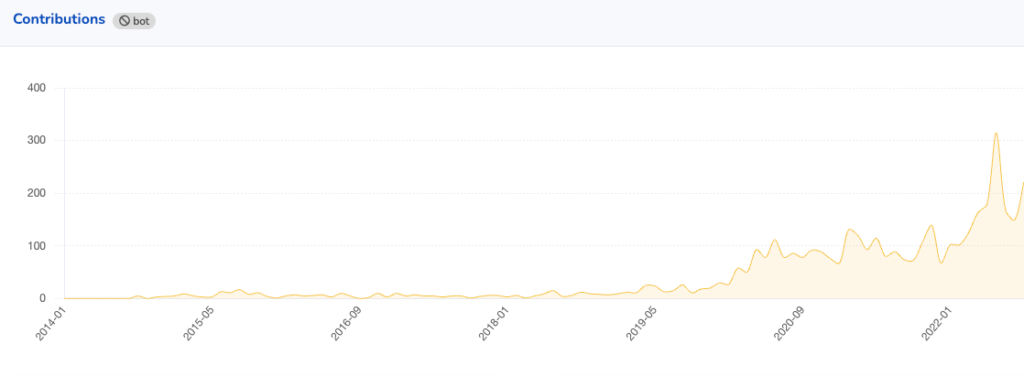
Task: Toggle the bot filter badge
Action: coord(134,21)
